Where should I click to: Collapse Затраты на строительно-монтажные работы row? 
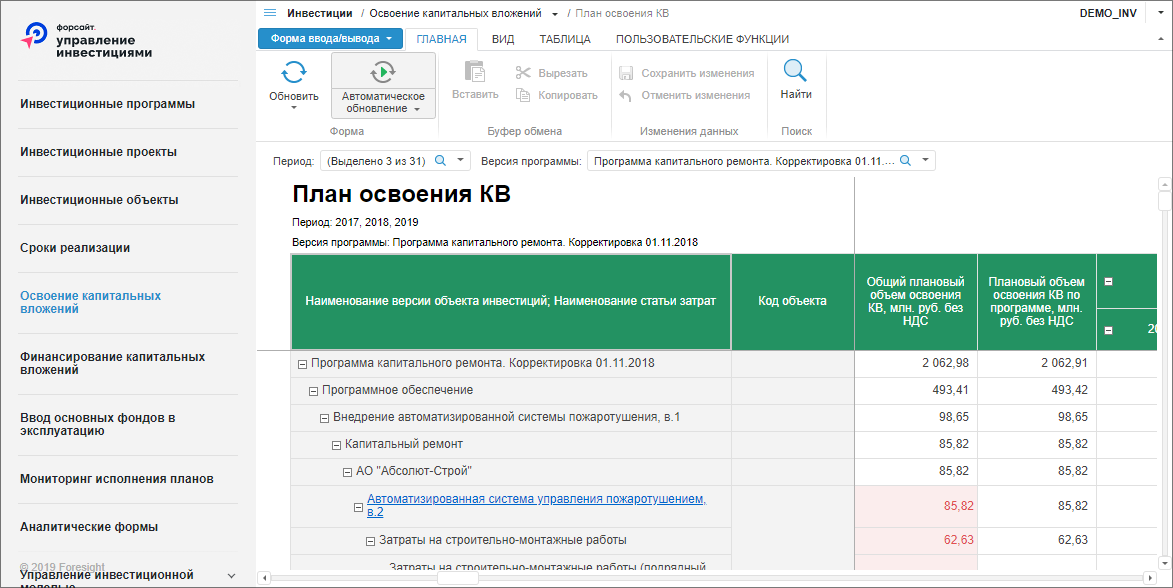pos(370,542)
